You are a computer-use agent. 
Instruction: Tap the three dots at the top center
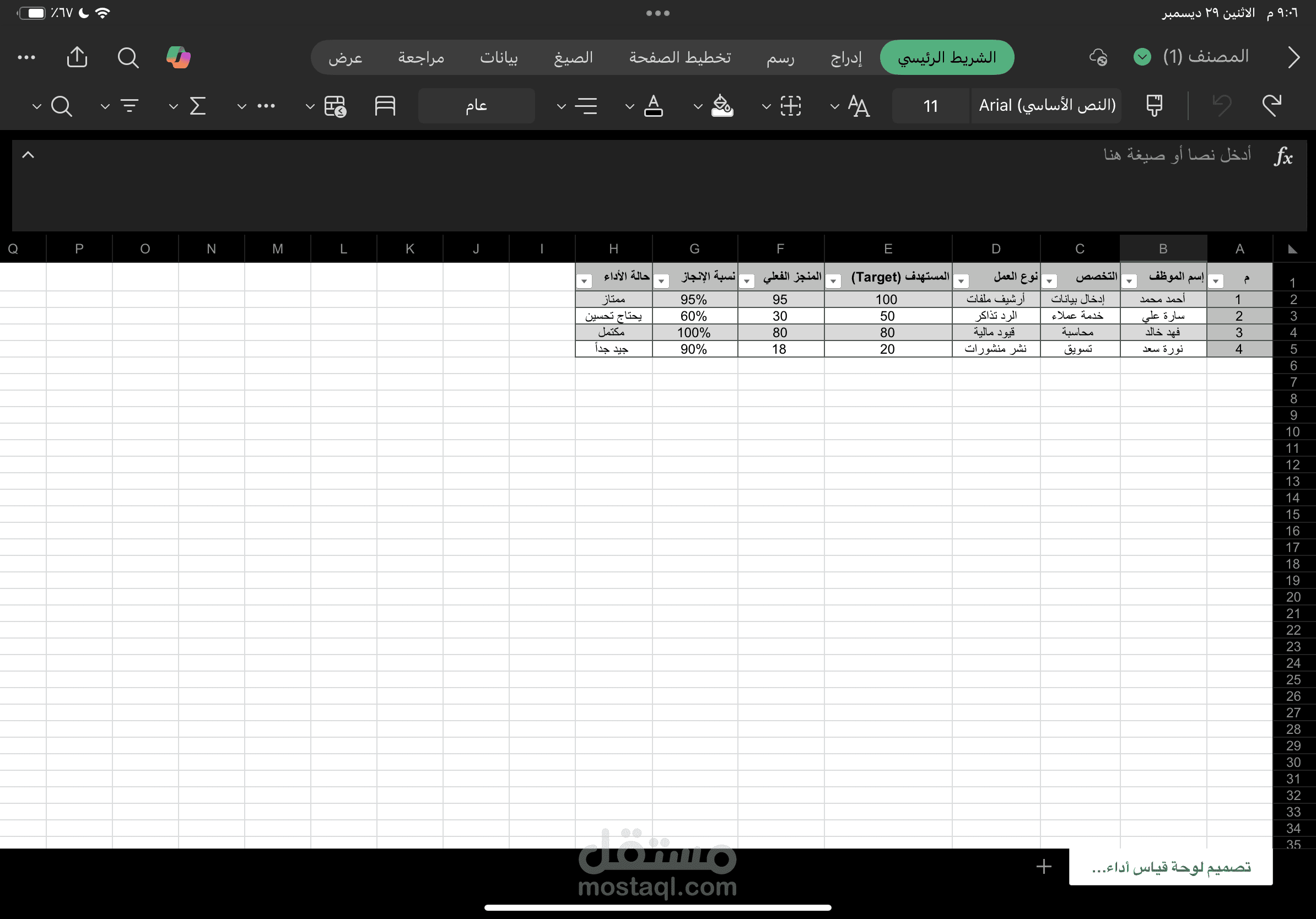(658, 13)
